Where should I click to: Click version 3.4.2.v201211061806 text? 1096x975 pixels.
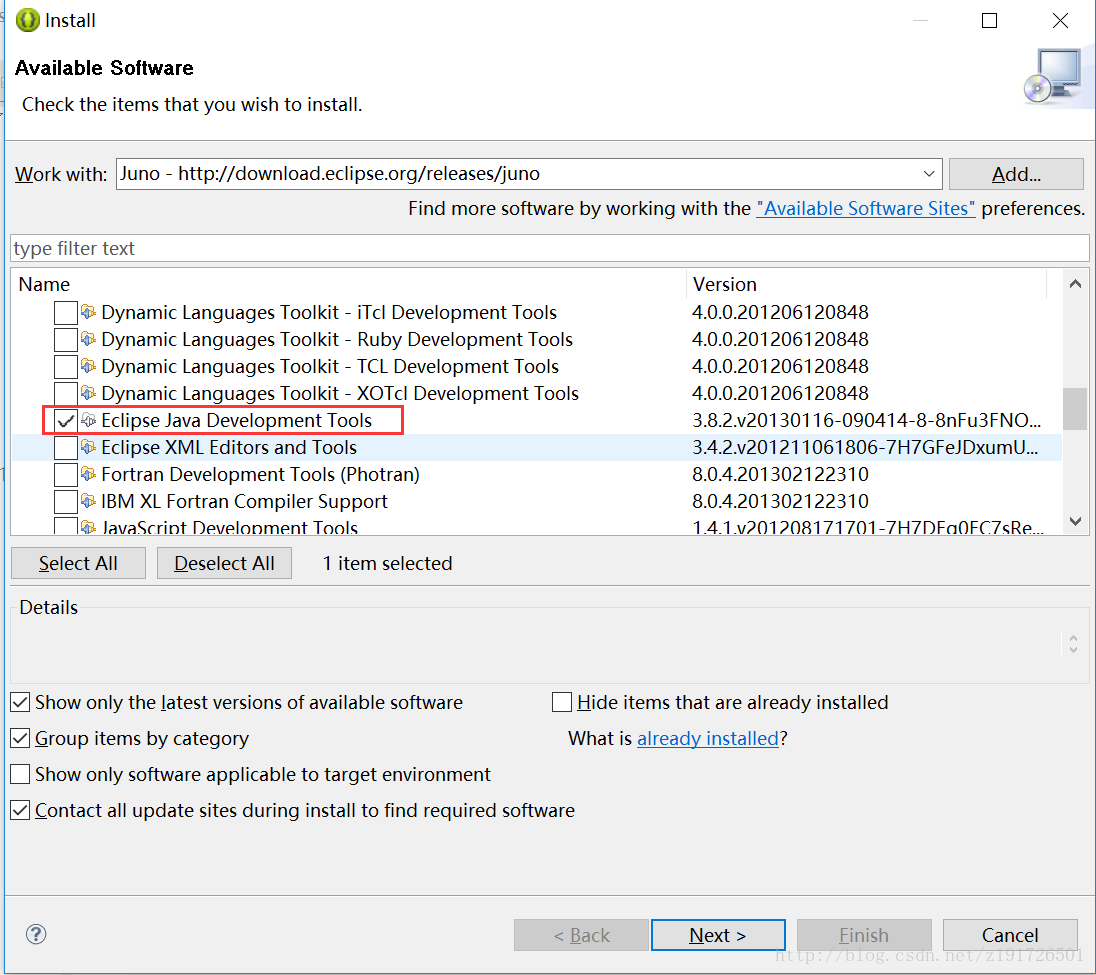coord(865,447)
